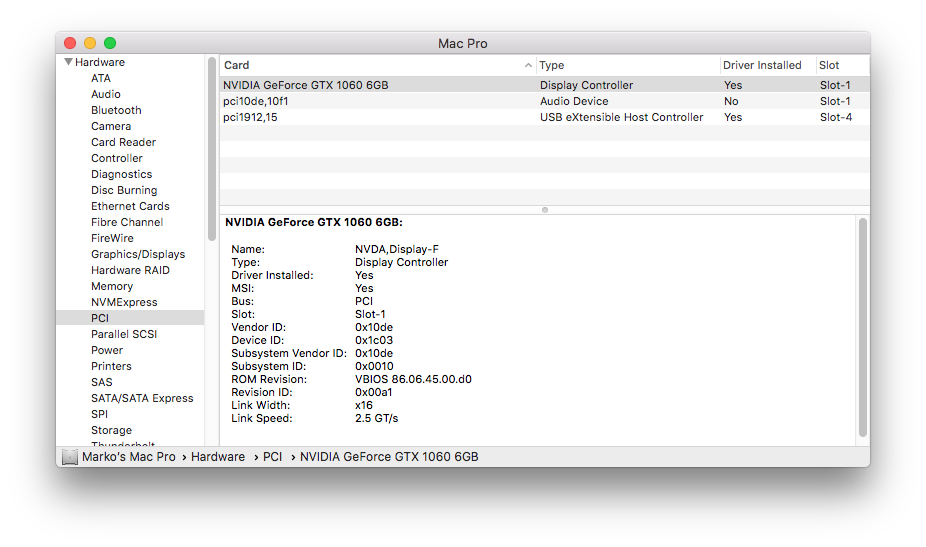Open Diagnostics in the sidebar
926x547 pixels.
point(122,174)
